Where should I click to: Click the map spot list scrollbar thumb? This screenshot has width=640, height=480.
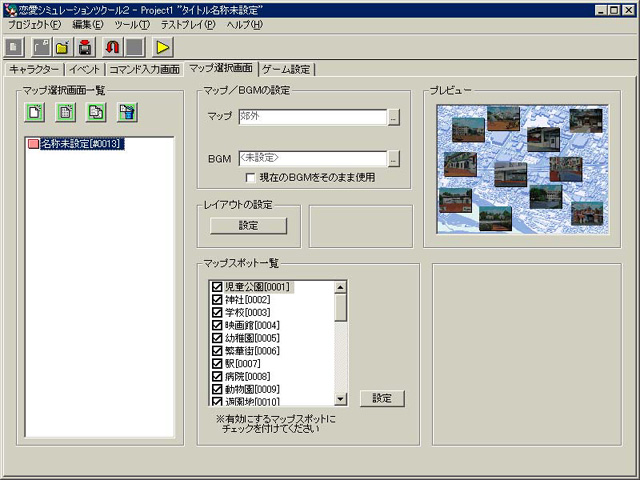340,307
